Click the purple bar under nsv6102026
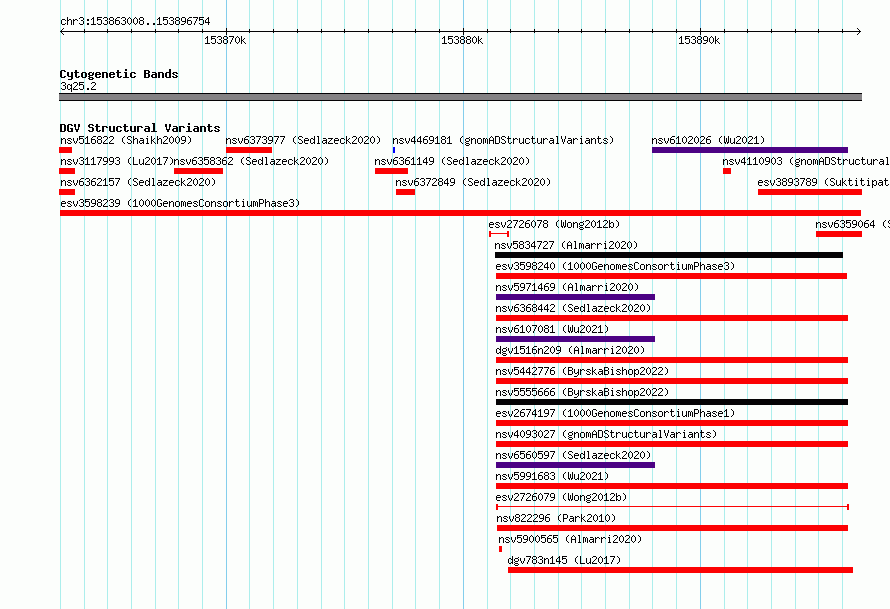Image resolution: width=890 pixels, height=609 pixels. (750, 150)
